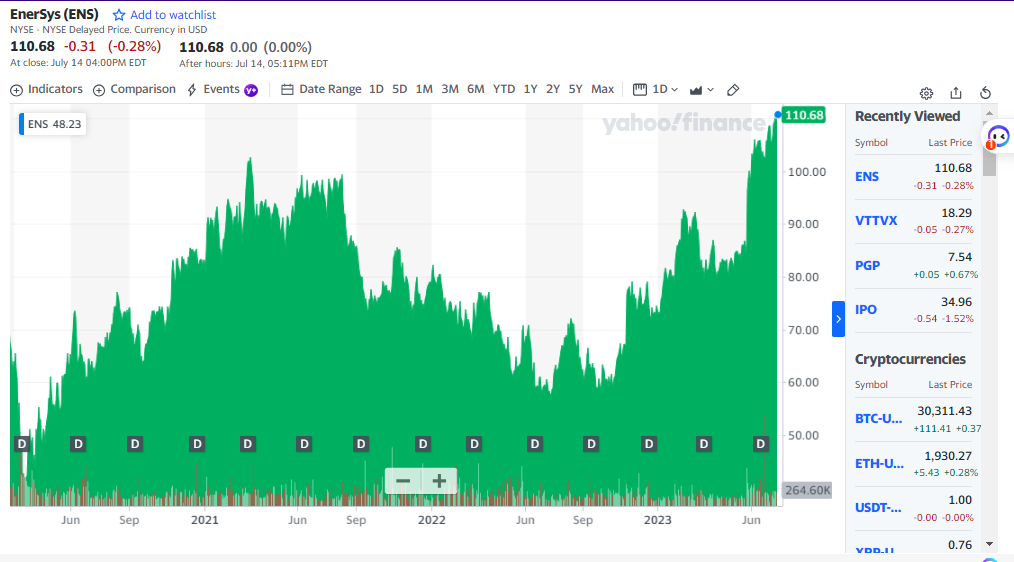Select the 6M time range
1014x562 pixels.
[476, 89]
